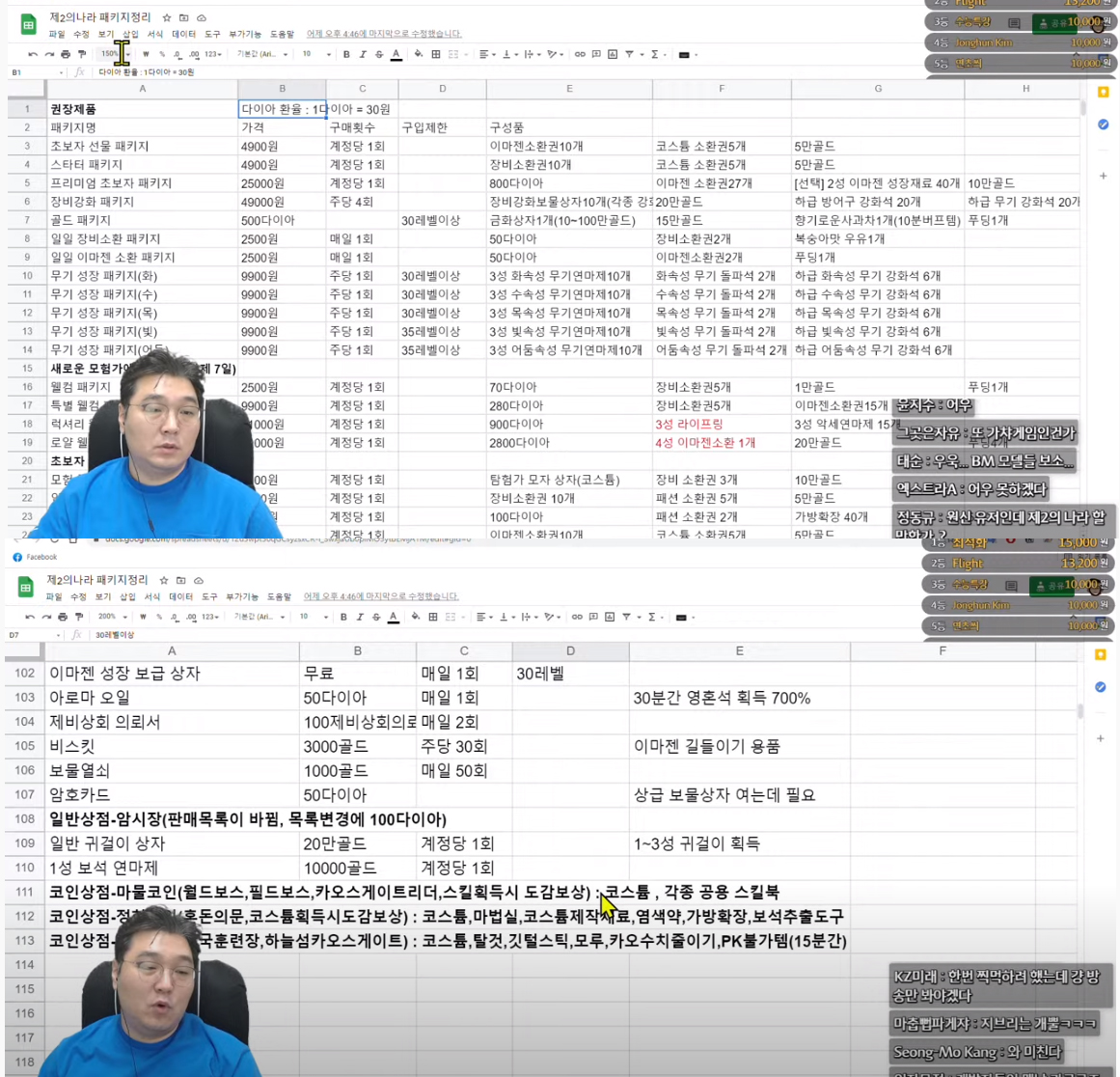Screen dimensions: 1120x1077
Task: Star the document in the lower sheet title
Action: pos(164,580)
